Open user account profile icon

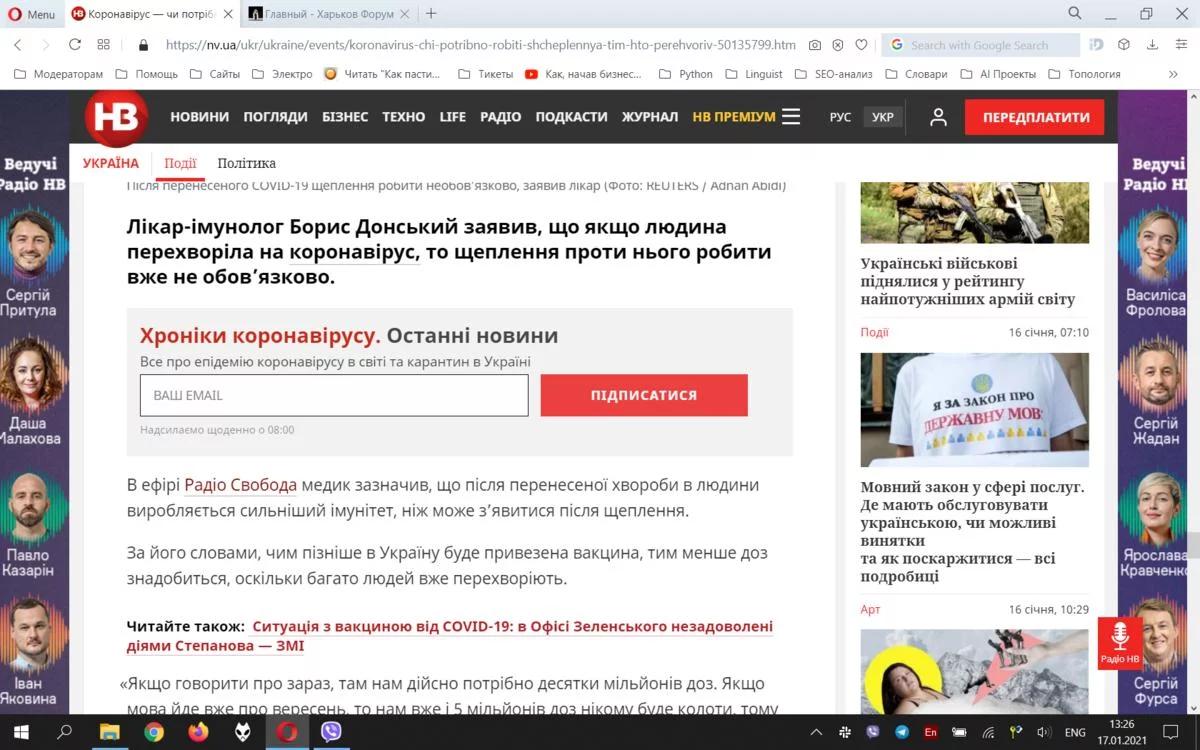pos(938,117)
